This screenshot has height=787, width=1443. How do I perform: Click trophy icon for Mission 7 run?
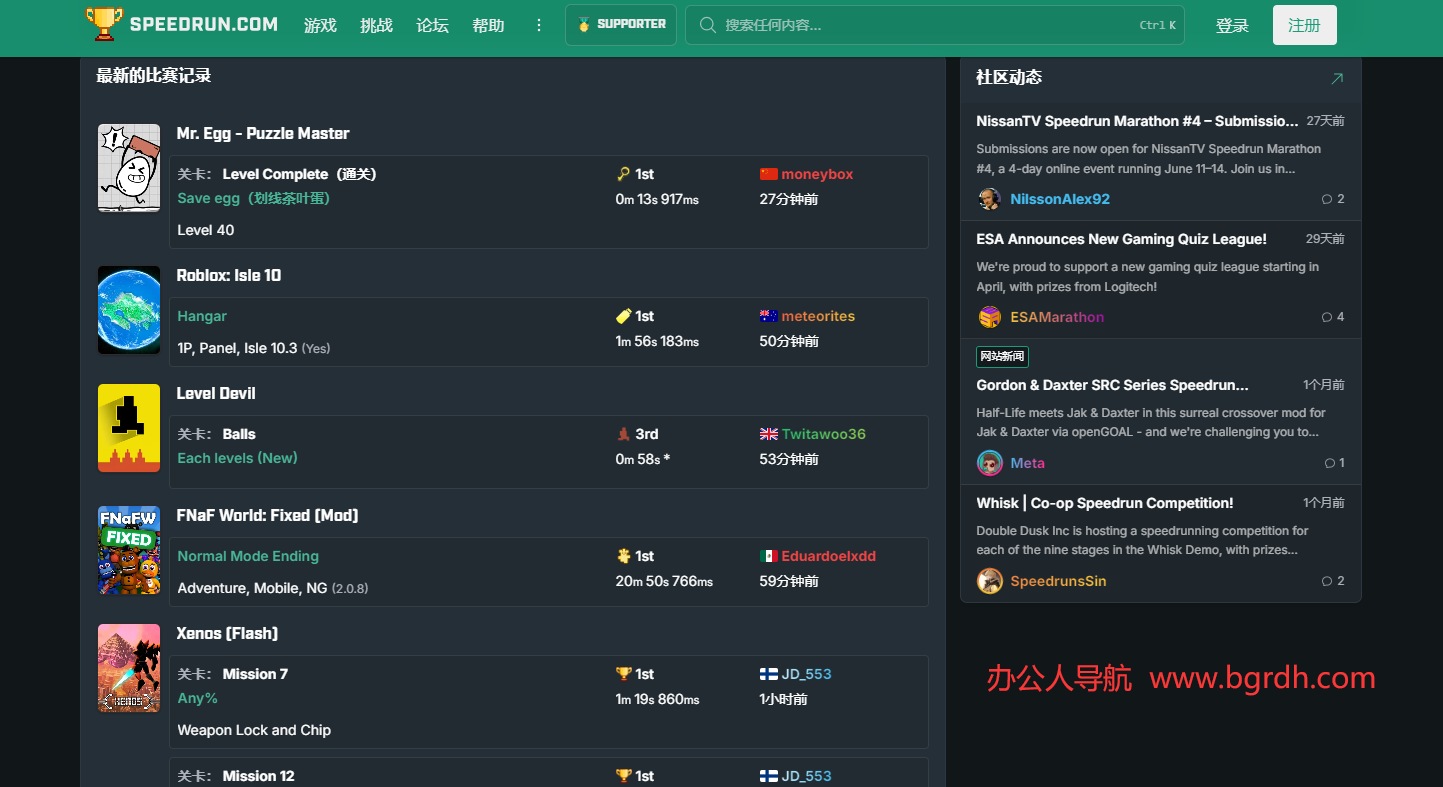623,674
